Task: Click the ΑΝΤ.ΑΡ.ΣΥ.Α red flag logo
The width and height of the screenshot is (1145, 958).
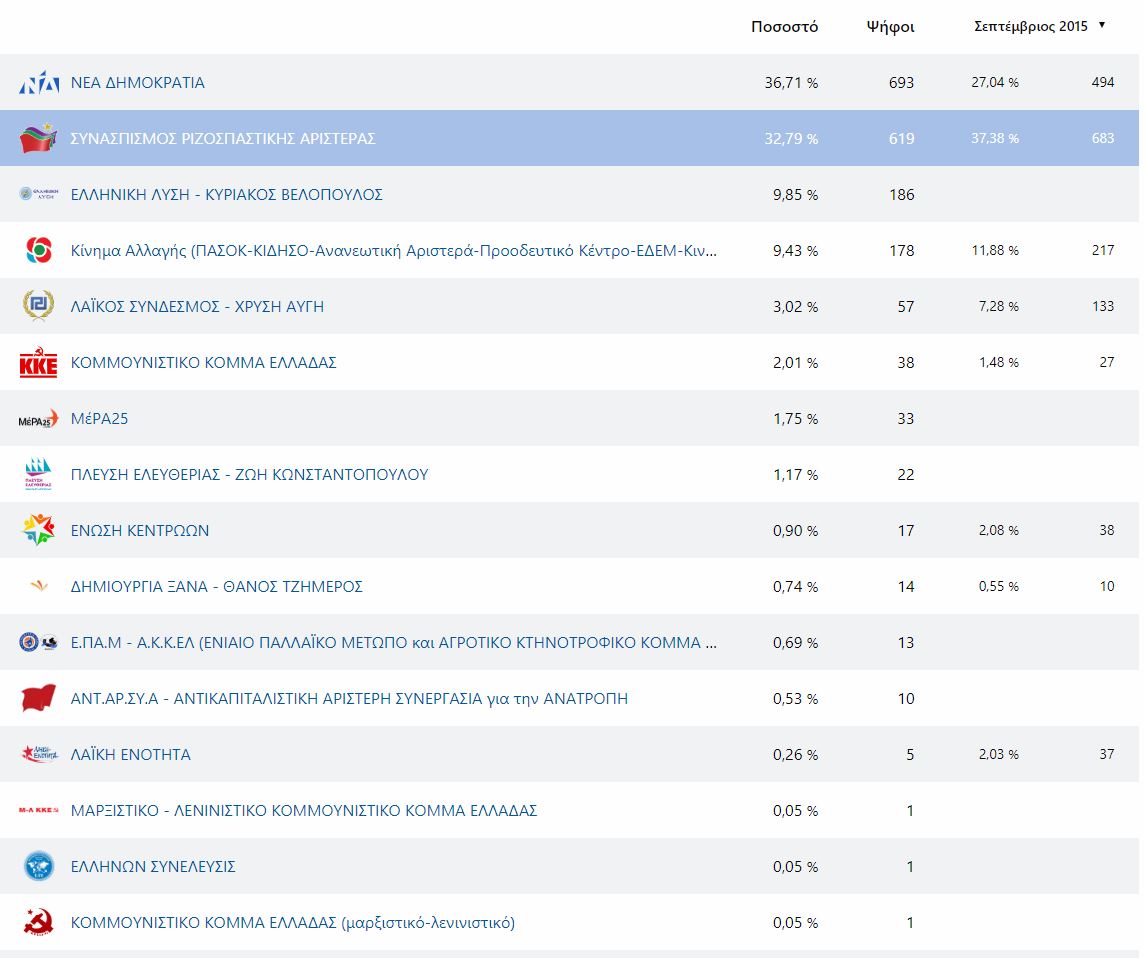Action: coord(39,698)
